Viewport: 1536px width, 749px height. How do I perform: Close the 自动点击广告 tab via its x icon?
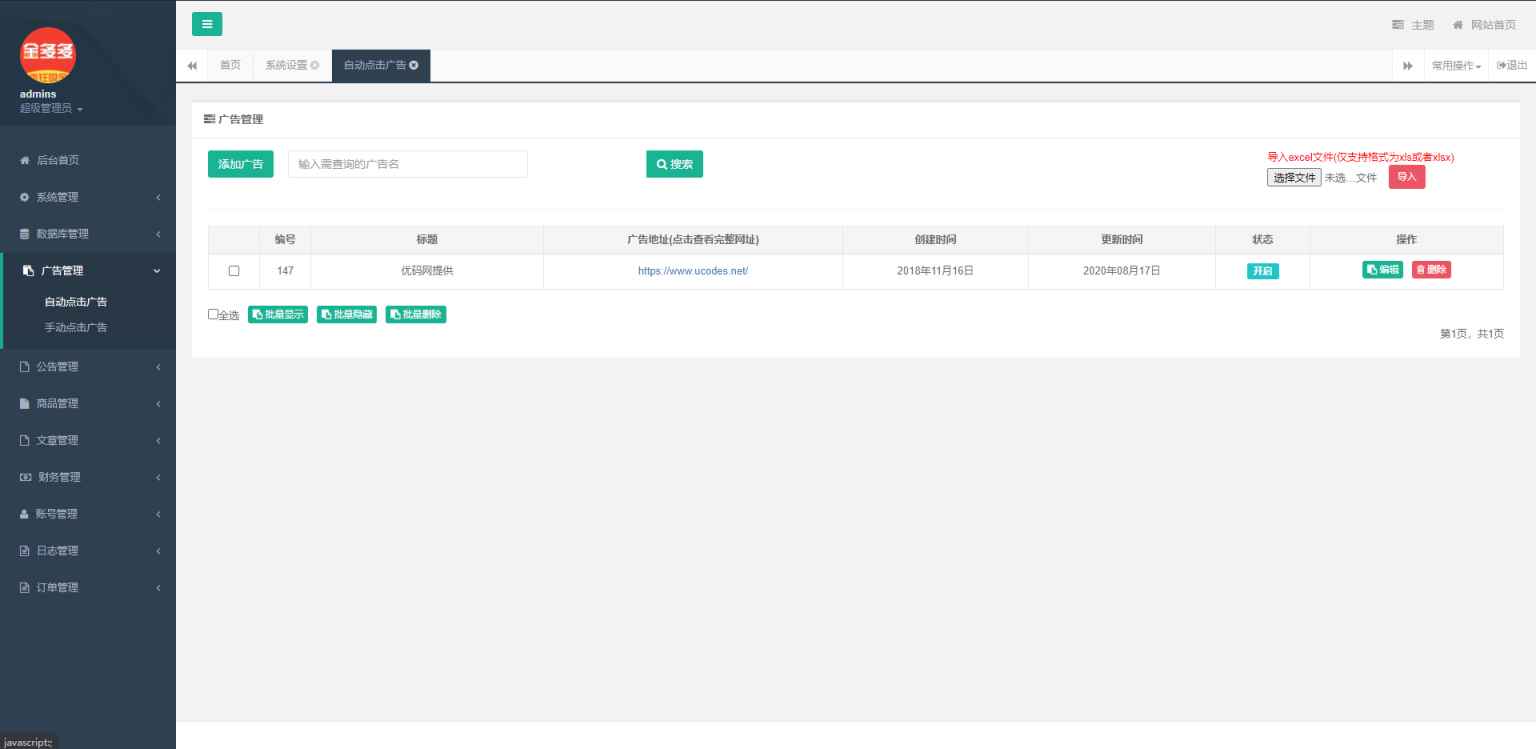(x=414, y=65)
